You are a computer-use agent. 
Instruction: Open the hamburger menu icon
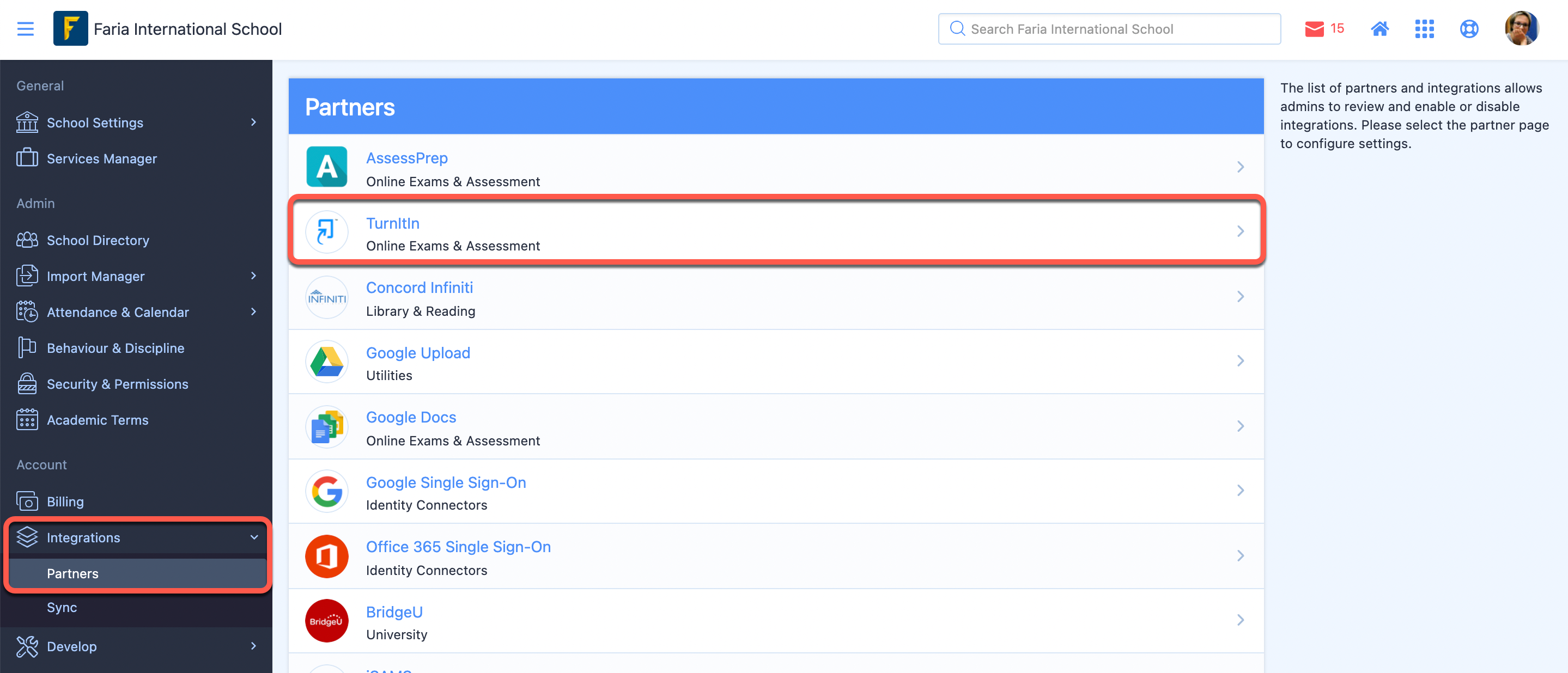[x=26, y=29]
